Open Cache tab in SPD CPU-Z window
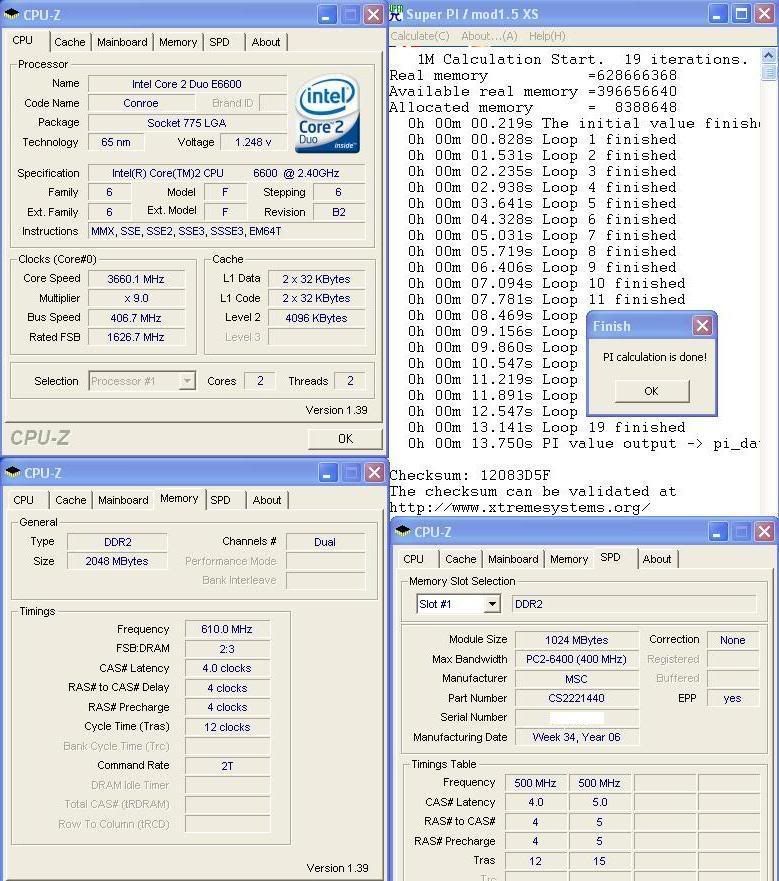779x881 pixels. tap(460, 559)
